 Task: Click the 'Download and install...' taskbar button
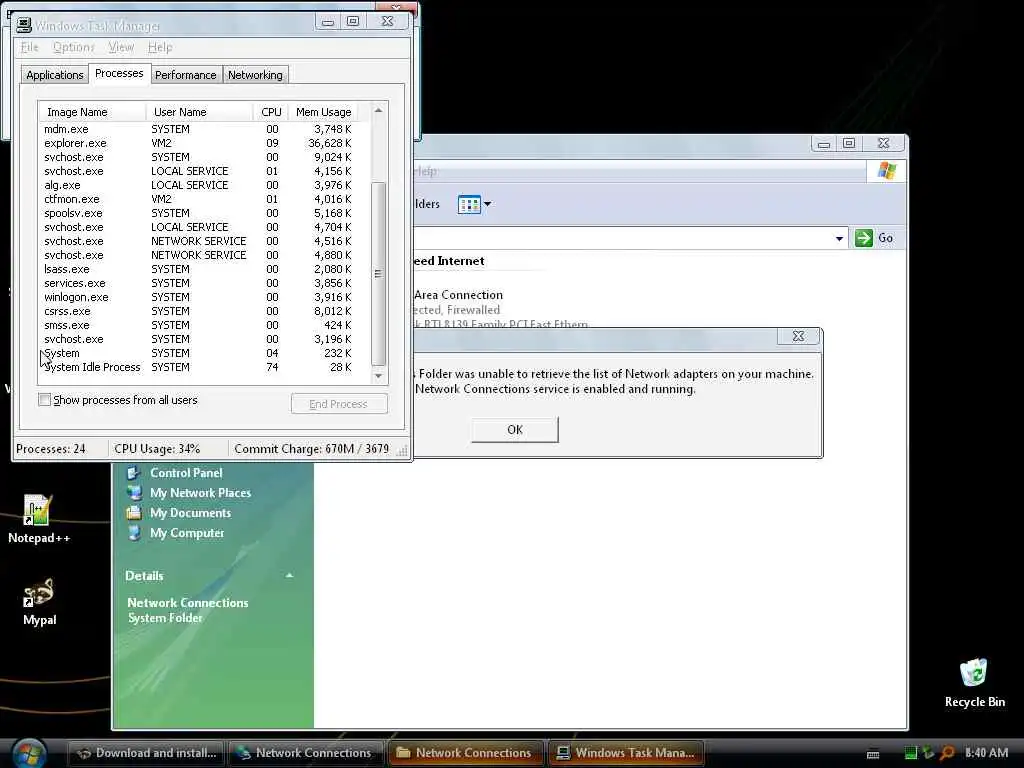click(x=146, y=753)
